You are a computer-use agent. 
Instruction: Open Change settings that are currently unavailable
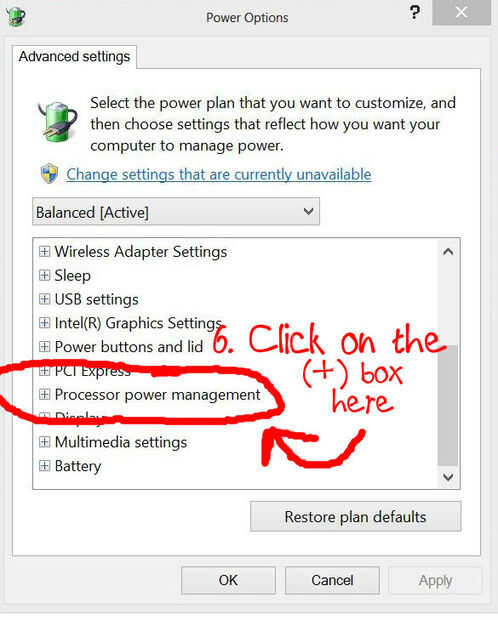click(x=219, y=174)
